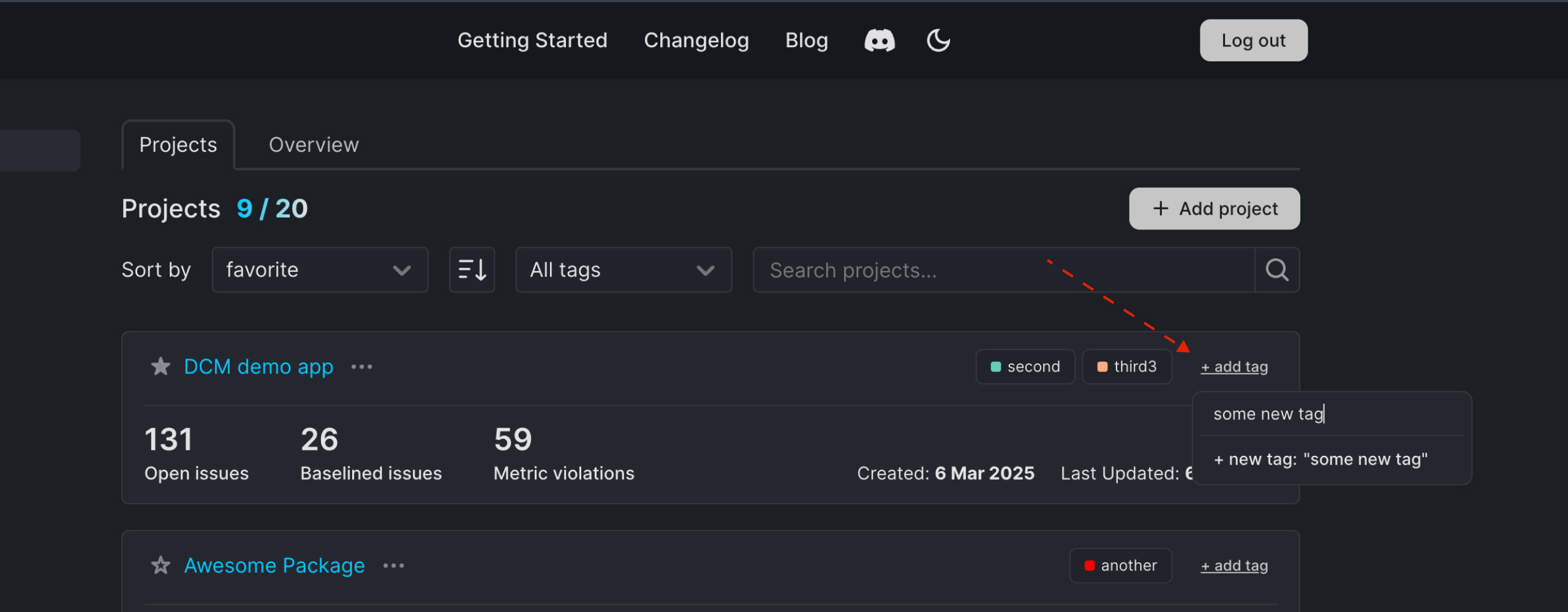This screenshot has width=1568, height=612.
Task: Open the Getting Started menu link
Action: [x=532, y=40]
